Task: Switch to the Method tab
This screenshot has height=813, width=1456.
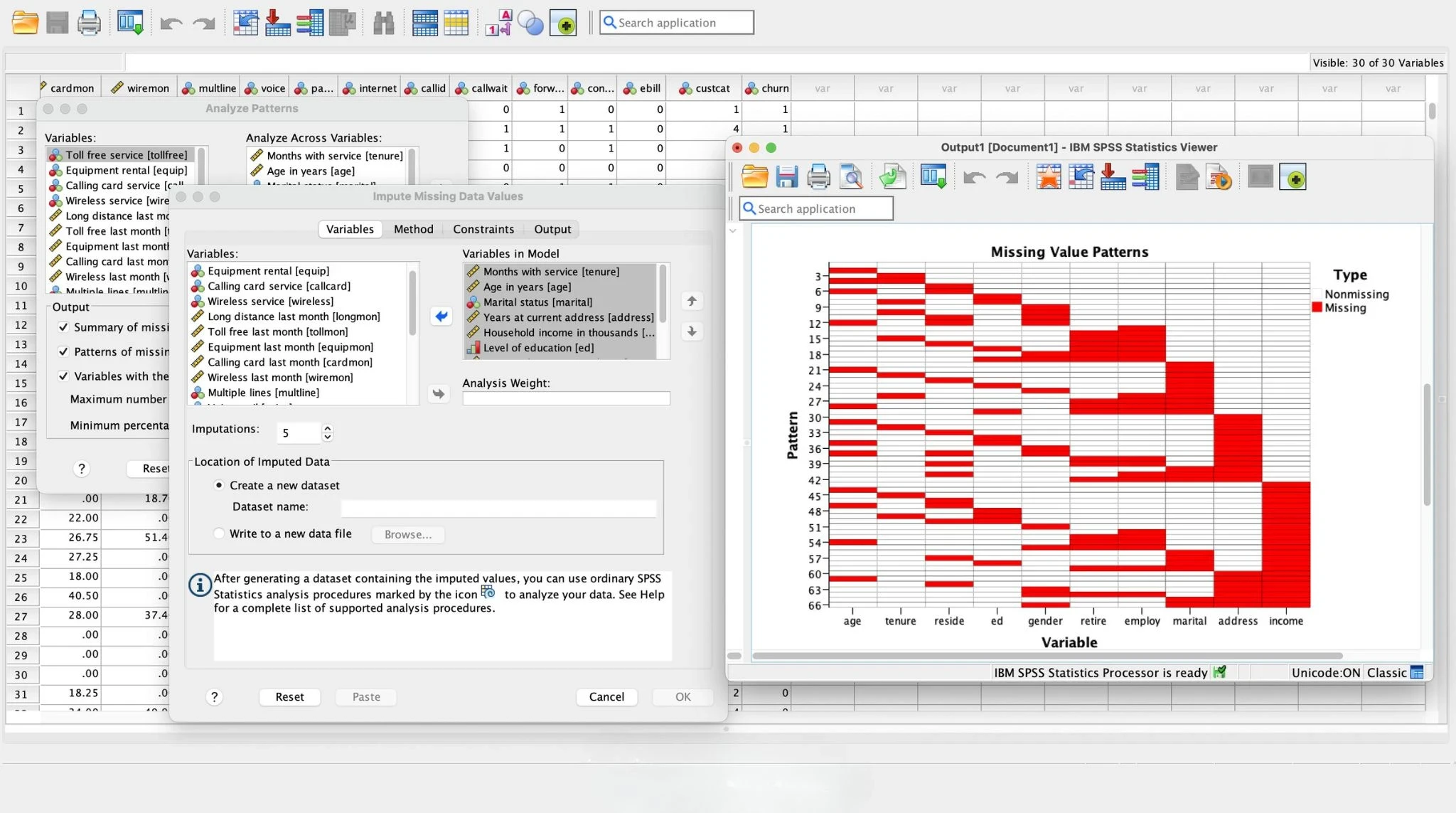Action: tap(413, 229)
